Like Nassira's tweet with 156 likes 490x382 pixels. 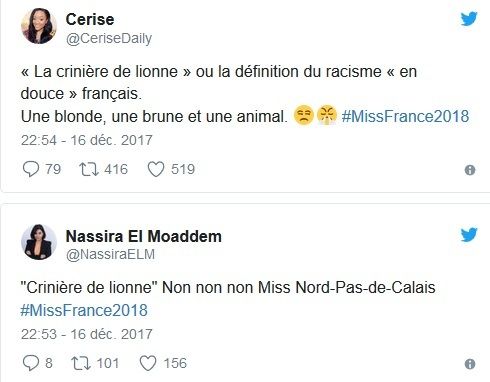click(x=148, y=363)
